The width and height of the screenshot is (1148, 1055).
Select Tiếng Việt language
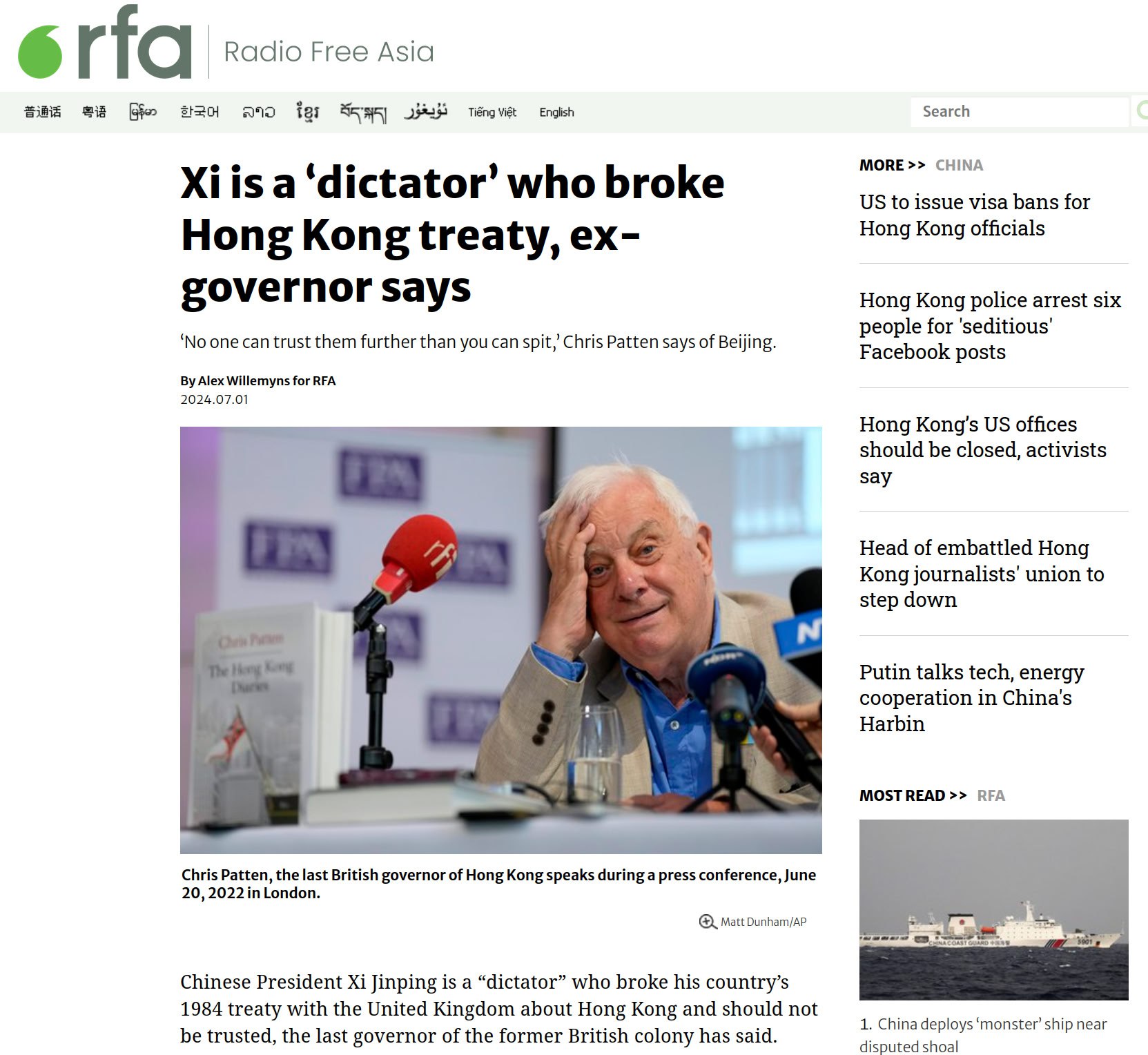coord(492,112)
